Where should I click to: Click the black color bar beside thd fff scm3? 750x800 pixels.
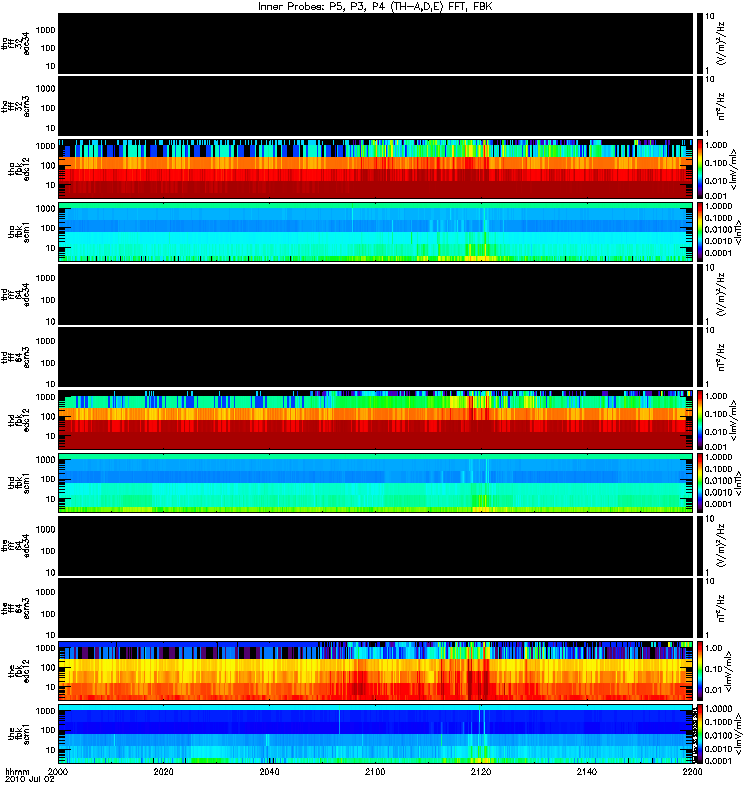699,357
